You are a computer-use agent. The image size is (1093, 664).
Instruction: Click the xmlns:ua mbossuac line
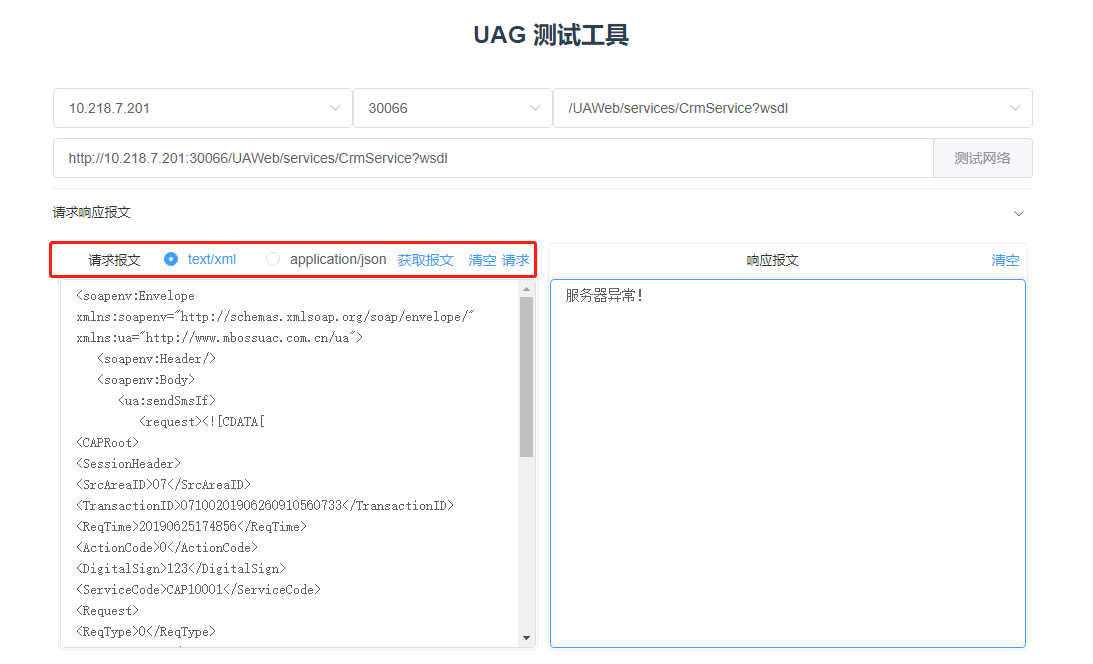coord(220,337)
